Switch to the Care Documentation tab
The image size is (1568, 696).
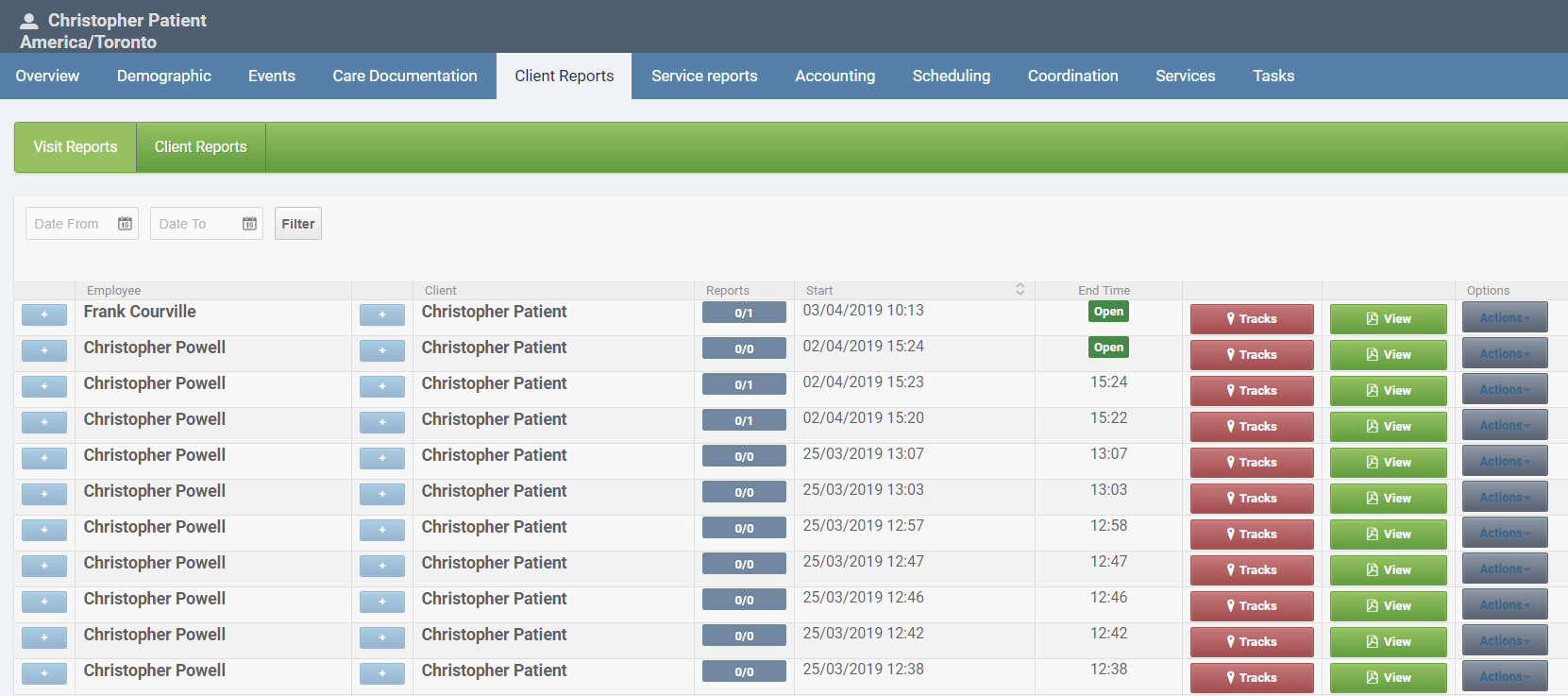tap(404, 76)
